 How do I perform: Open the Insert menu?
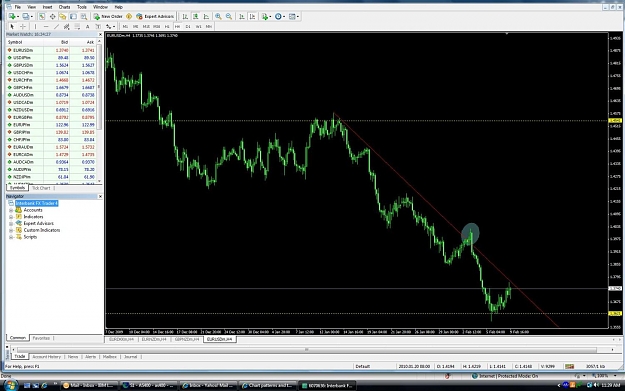tap(47, 7)
